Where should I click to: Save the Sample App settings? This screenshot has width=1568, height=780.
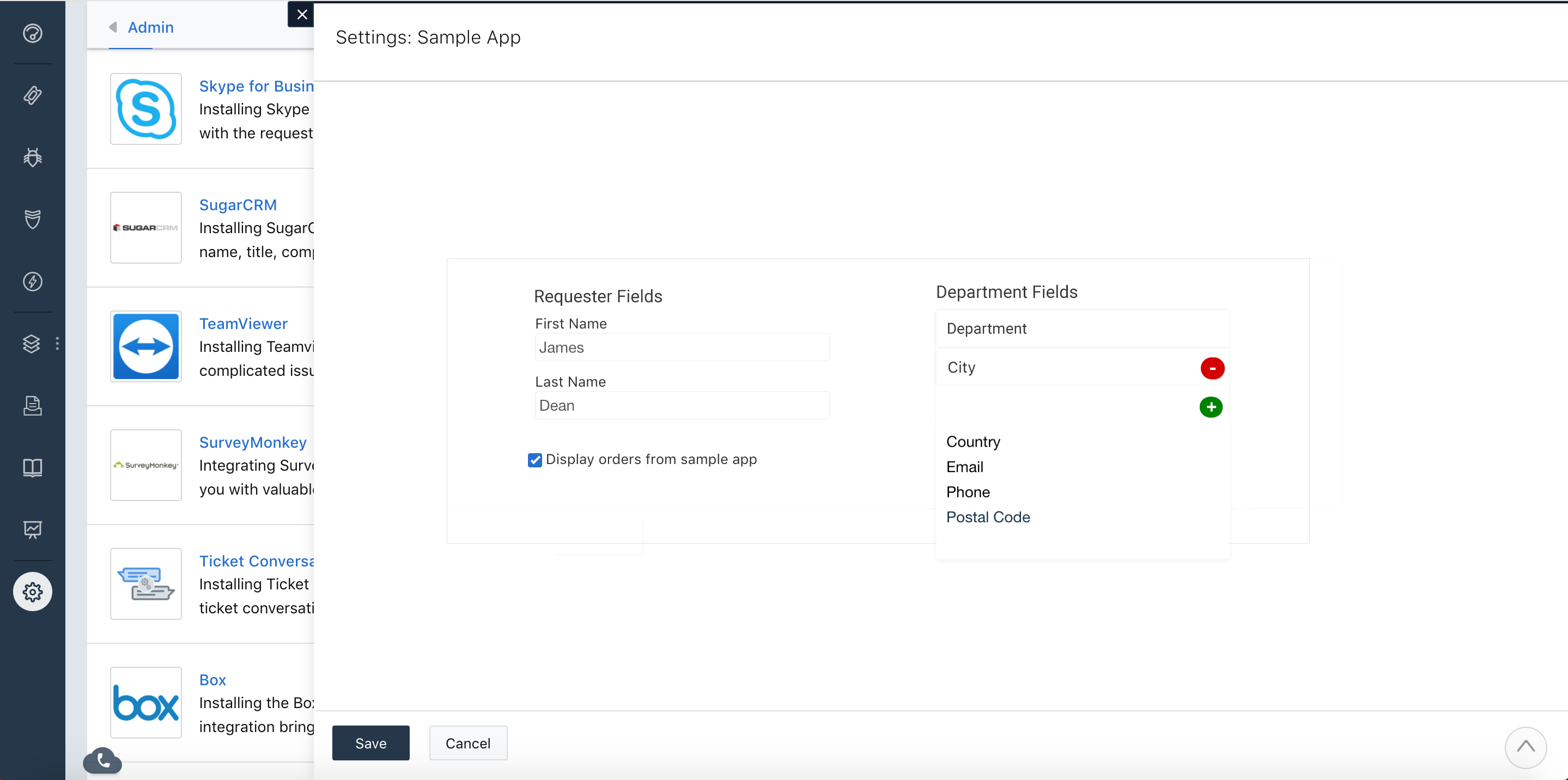[371, 743]
